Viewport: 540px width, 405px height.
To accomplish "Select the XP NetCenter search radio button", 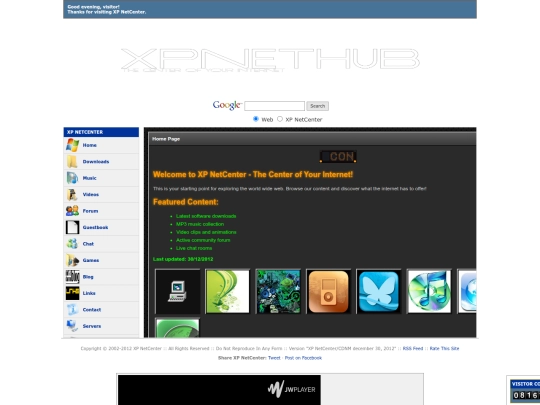I will pyautogui.click(x=280, y=119).
